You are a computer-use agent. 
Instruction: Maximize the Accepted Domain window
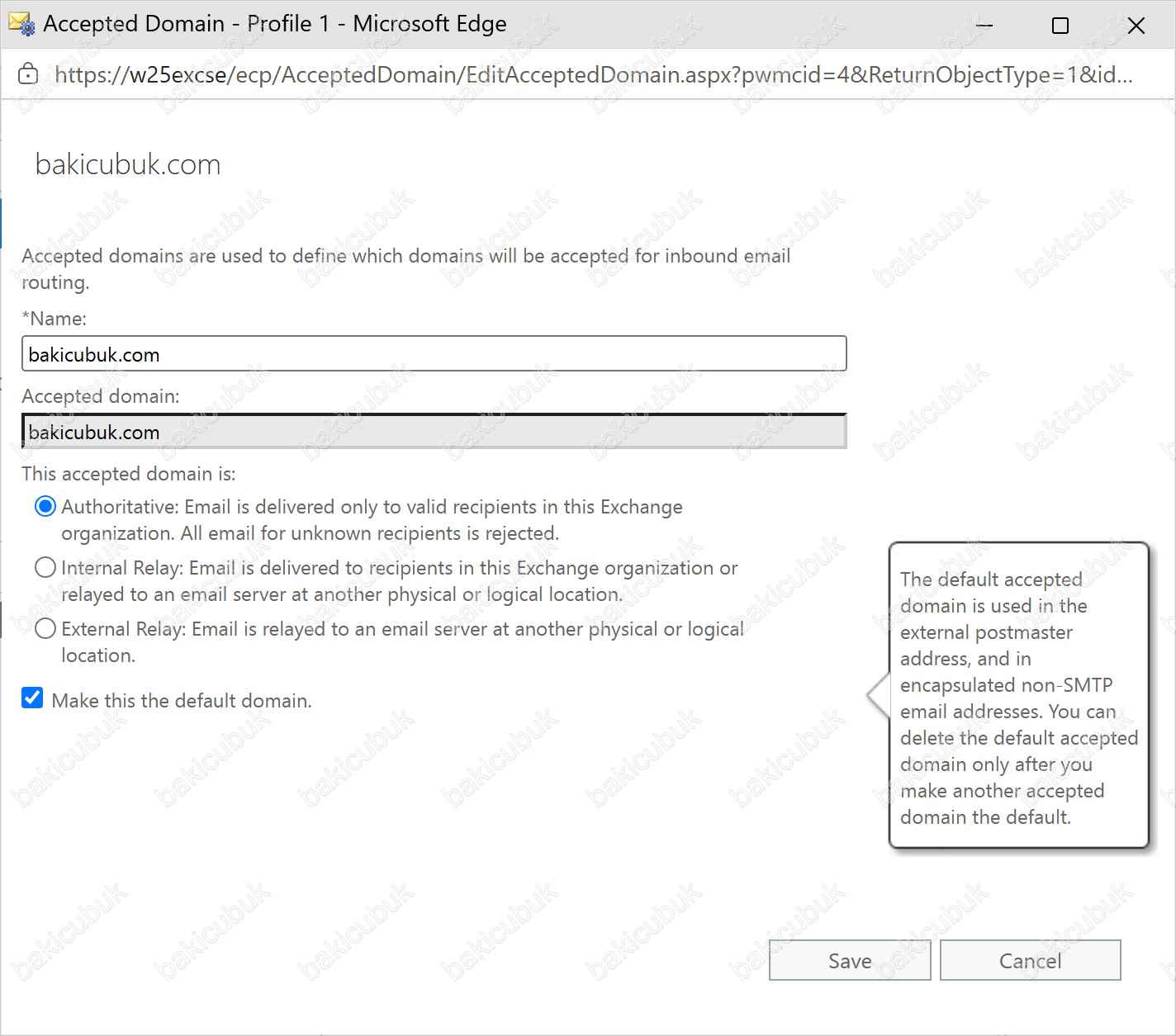(1060, 26)
